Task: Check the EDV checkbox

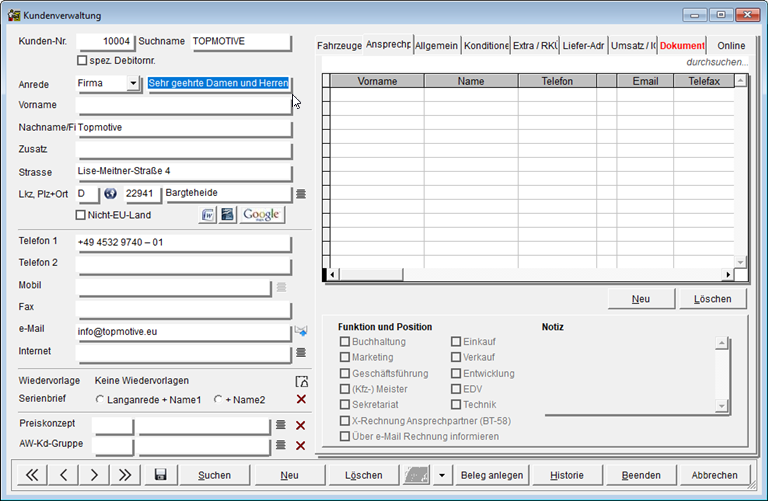Action: 456,389
